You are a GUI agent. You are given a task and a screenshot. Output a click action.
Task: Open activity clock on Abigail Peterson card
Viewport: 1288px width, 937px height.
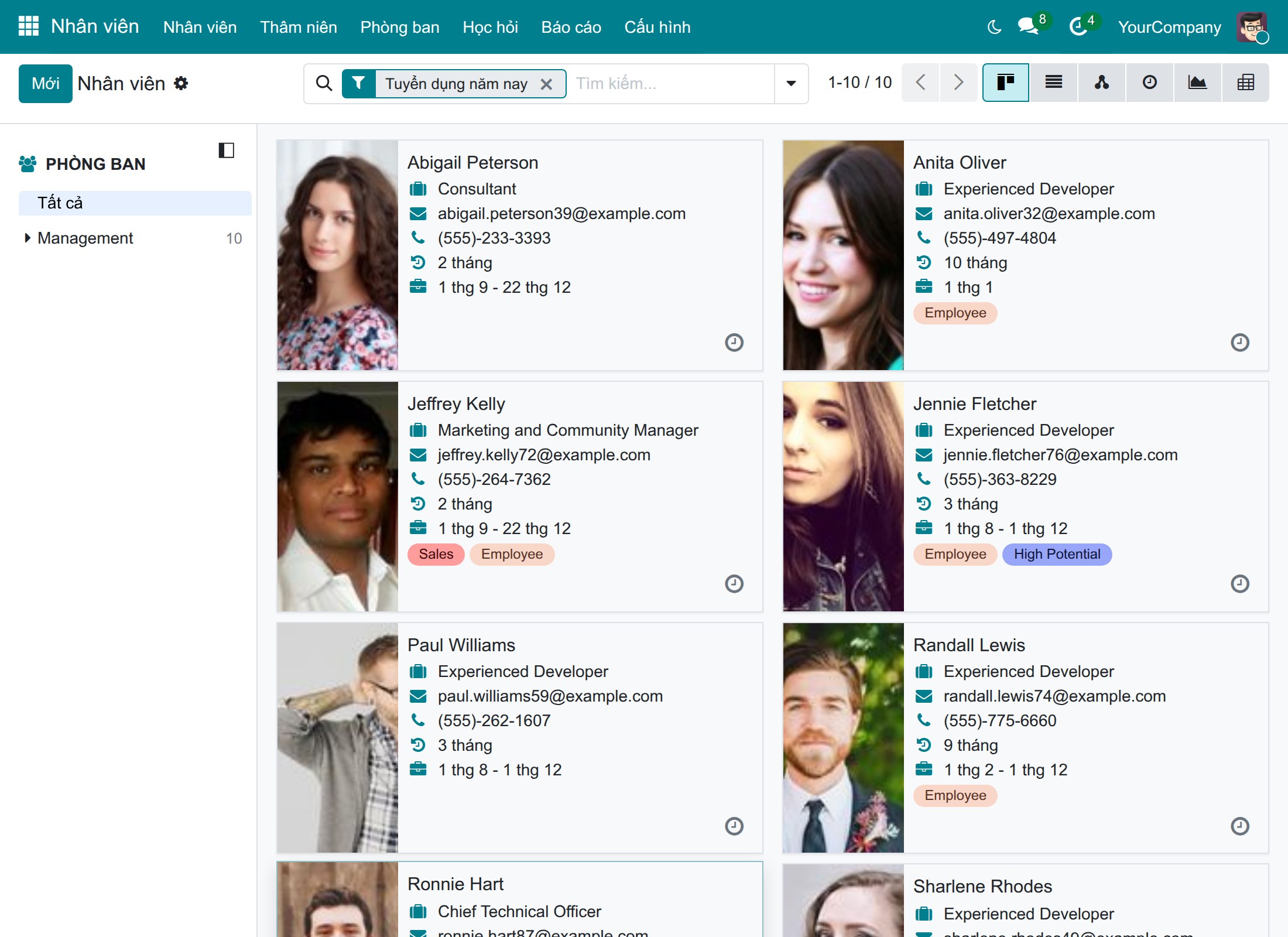(x=734, y=343)
